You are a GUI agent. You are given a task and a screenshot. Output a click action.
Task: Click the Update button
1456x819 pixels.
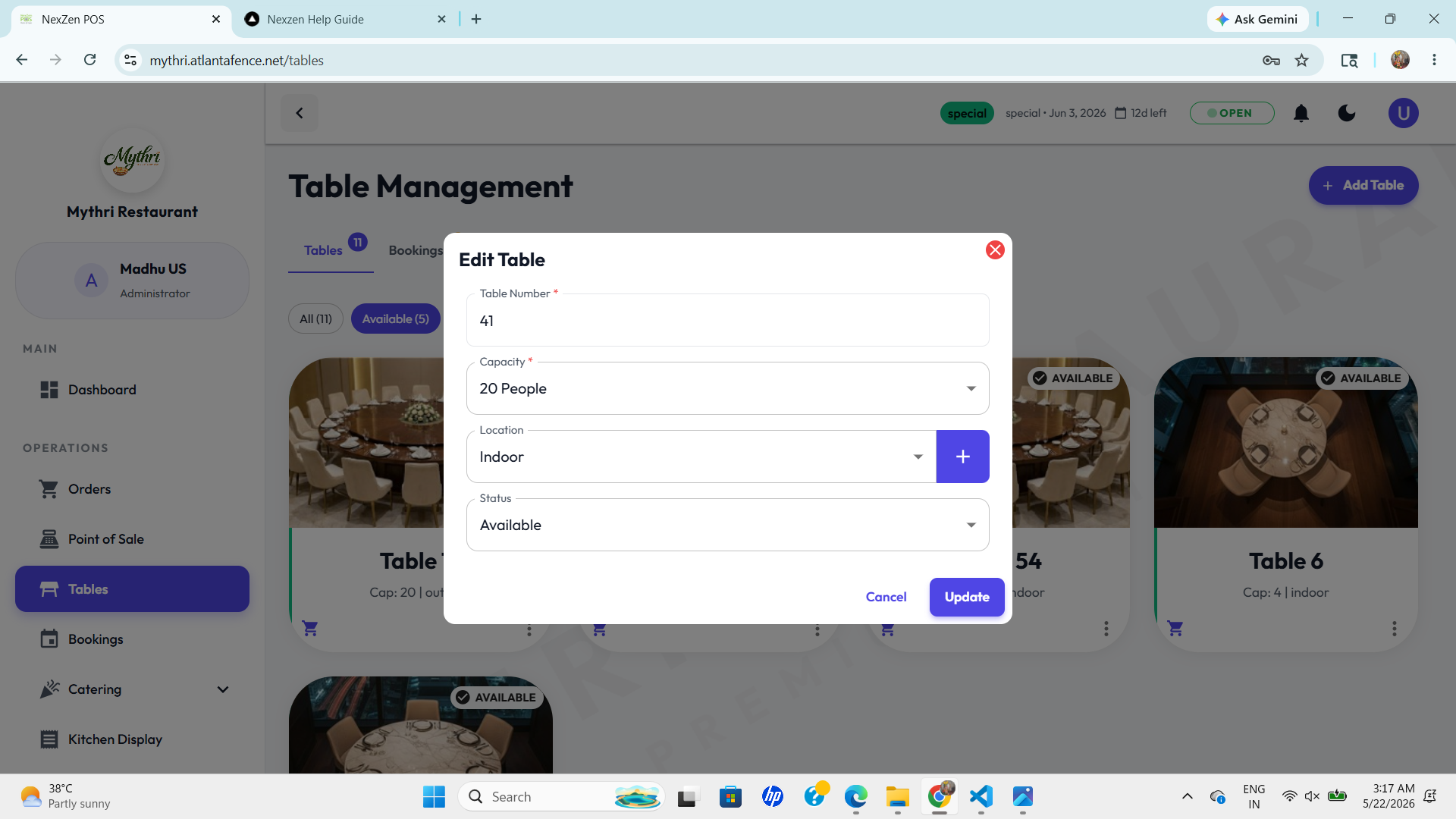coord(967,597)
